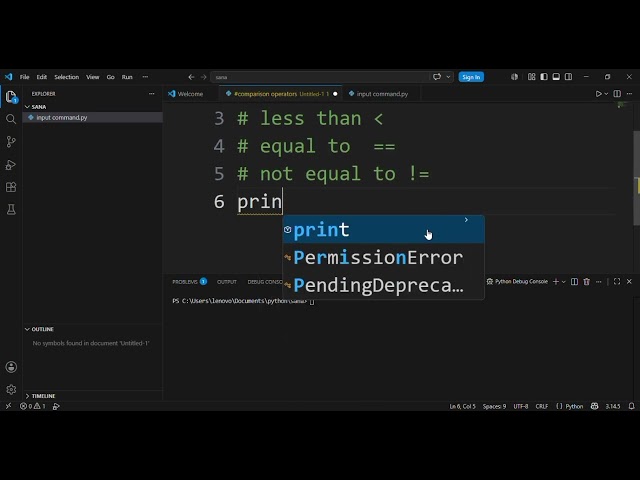Add a new terminal with plus icon
This screenshot has width=640, height=480.
(556, 282)
